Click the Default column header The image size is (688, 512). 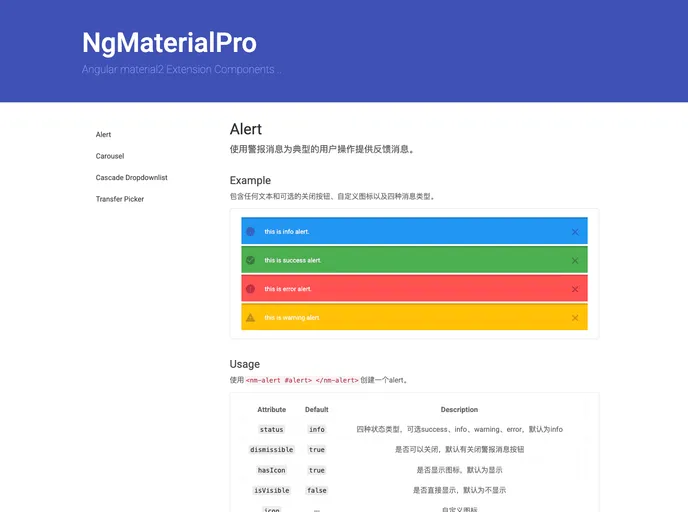(317, 409)
